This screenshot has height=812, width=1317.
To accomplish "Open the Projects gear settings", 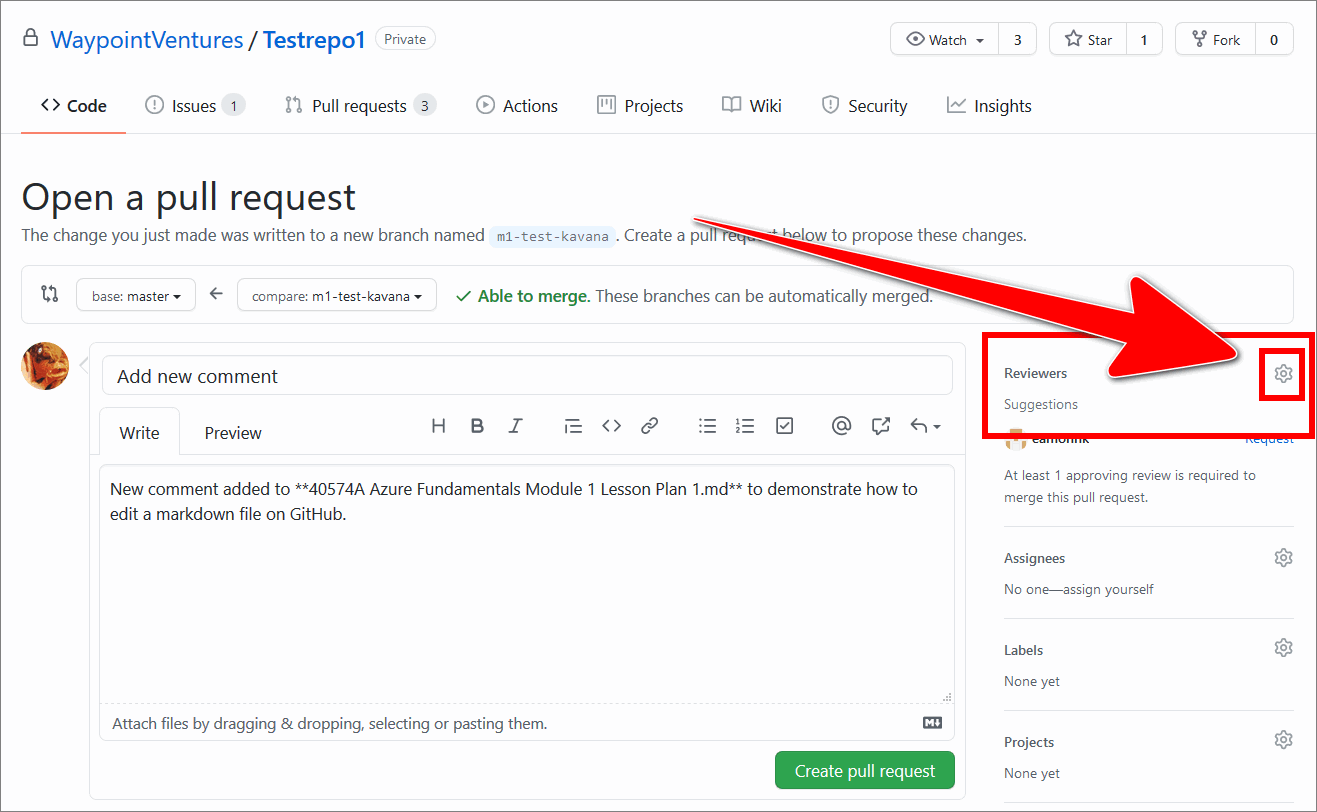I will point(1283,740).
